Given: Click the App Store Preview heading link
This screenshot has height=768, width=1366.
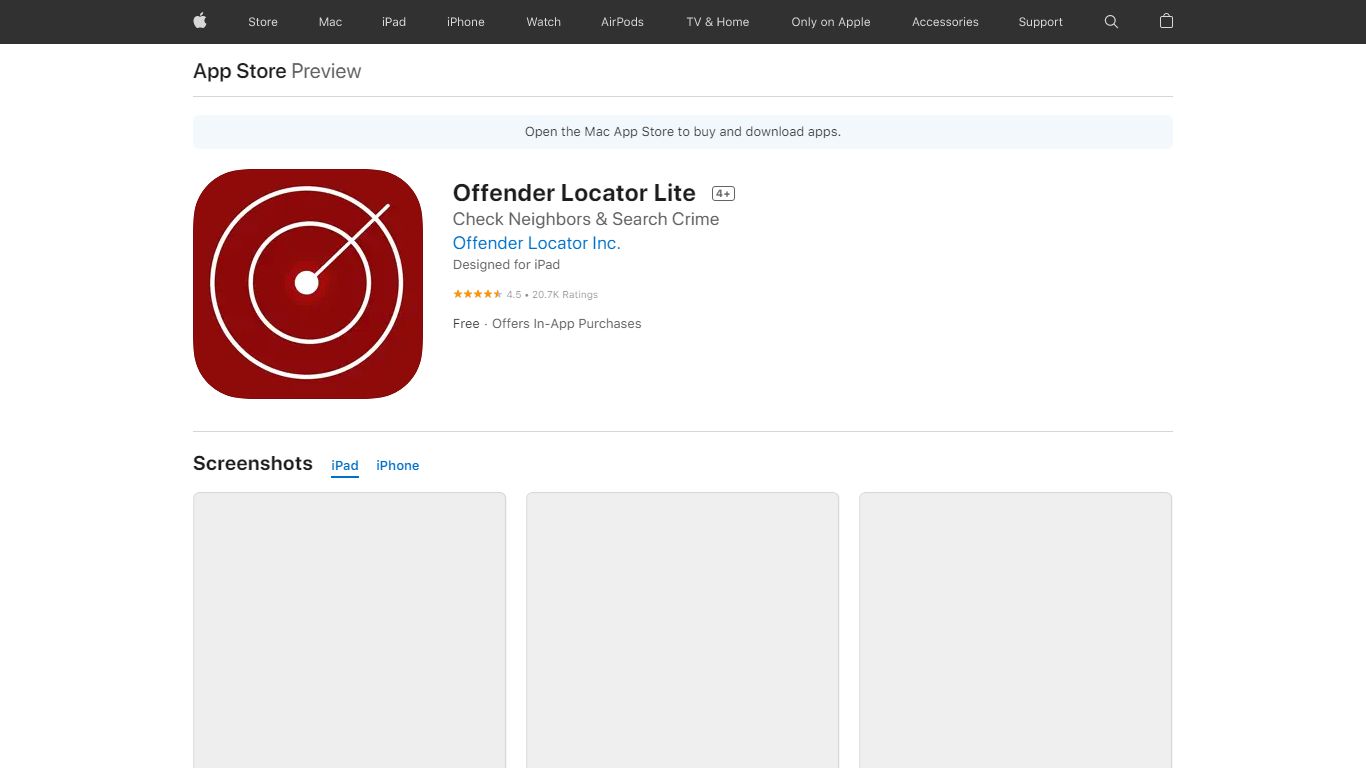Looking at the screenshot, I should [x=277, y=71].
